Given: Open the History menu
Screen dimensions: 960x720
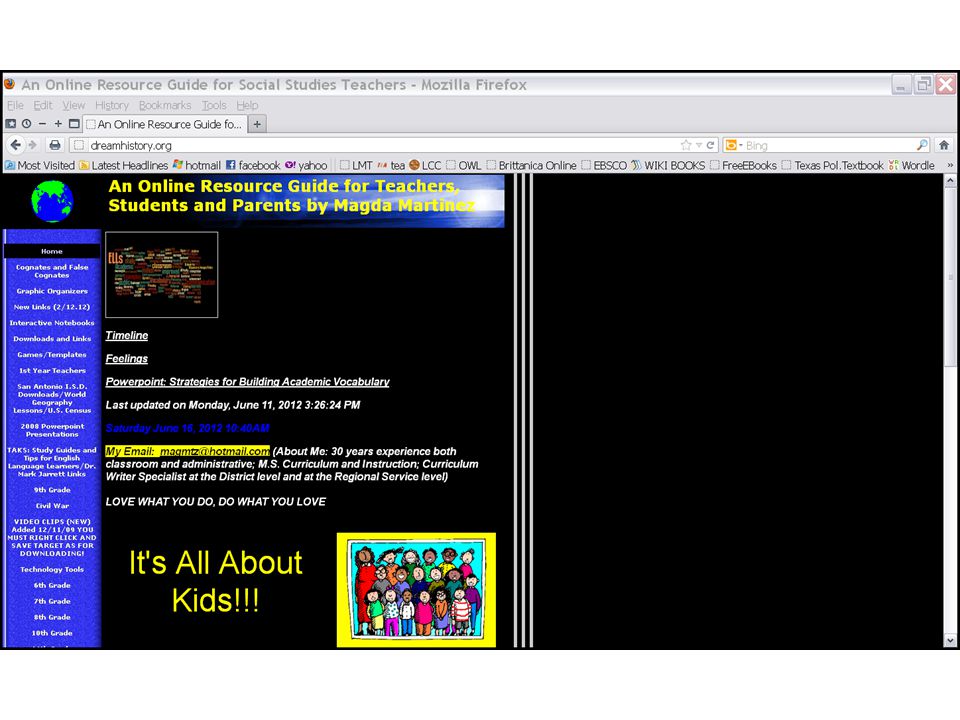Looking at the screenshot, I should tap(112, 105).
